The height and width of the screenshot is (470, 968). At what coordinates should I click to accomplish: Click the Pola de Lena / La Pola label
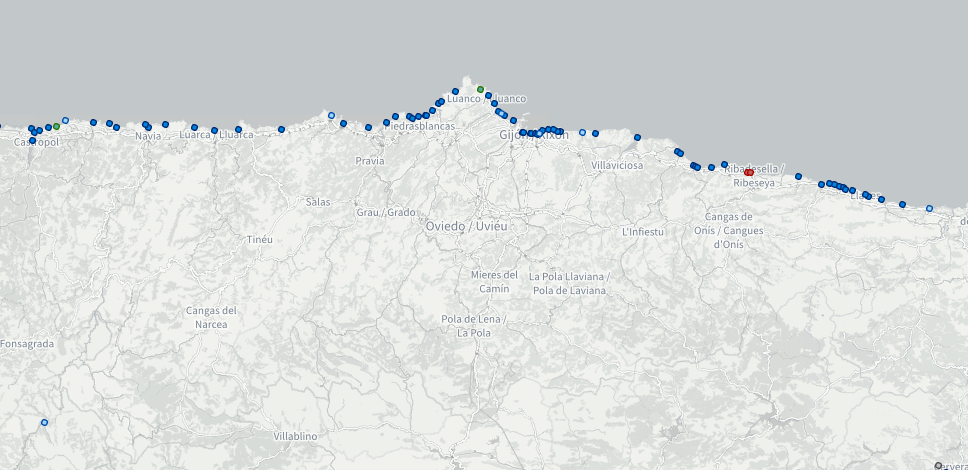(x=474, y=326)
